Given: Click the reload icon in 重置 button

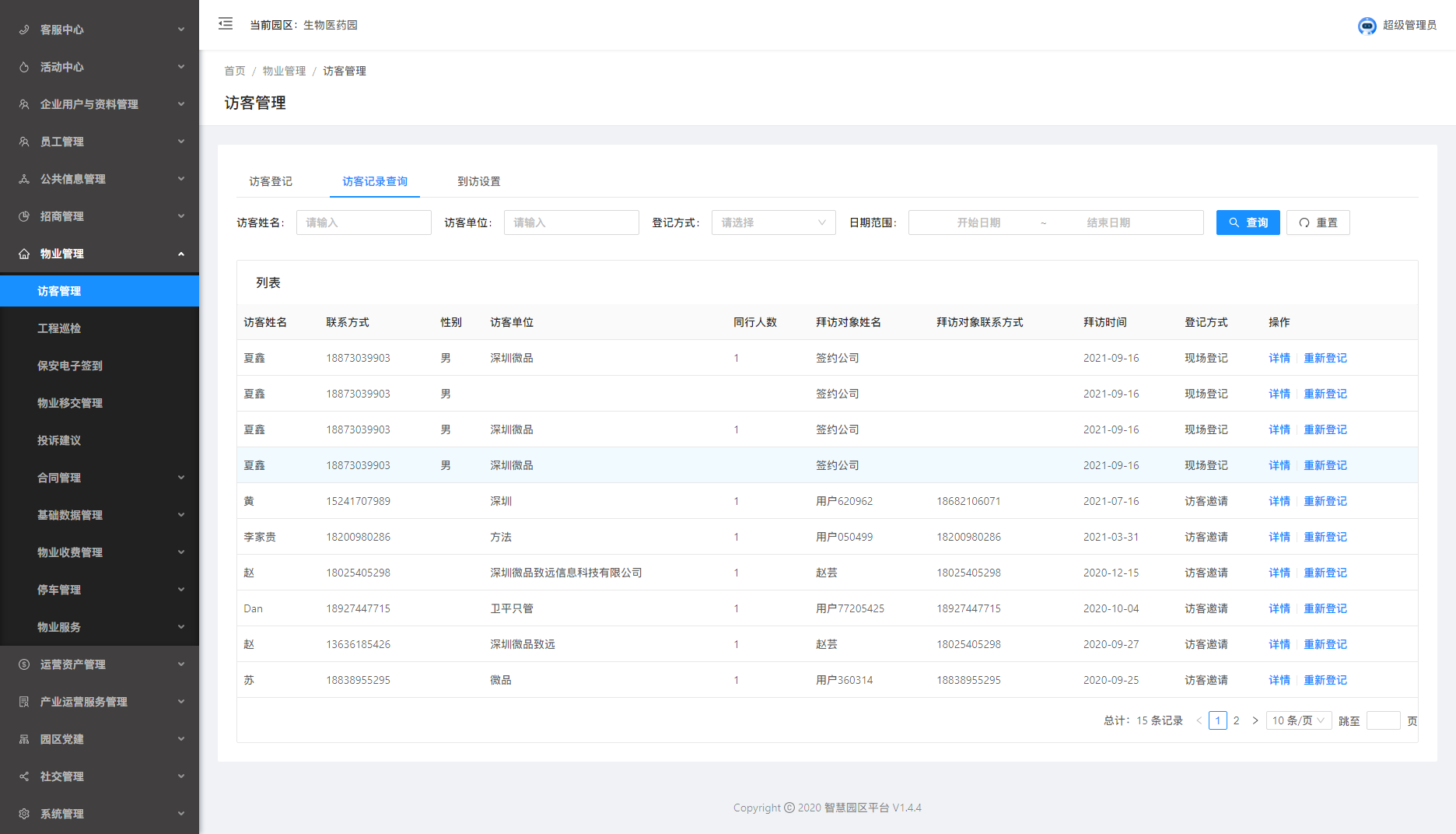Looking at the screenshot, I should pos(1304,223).
